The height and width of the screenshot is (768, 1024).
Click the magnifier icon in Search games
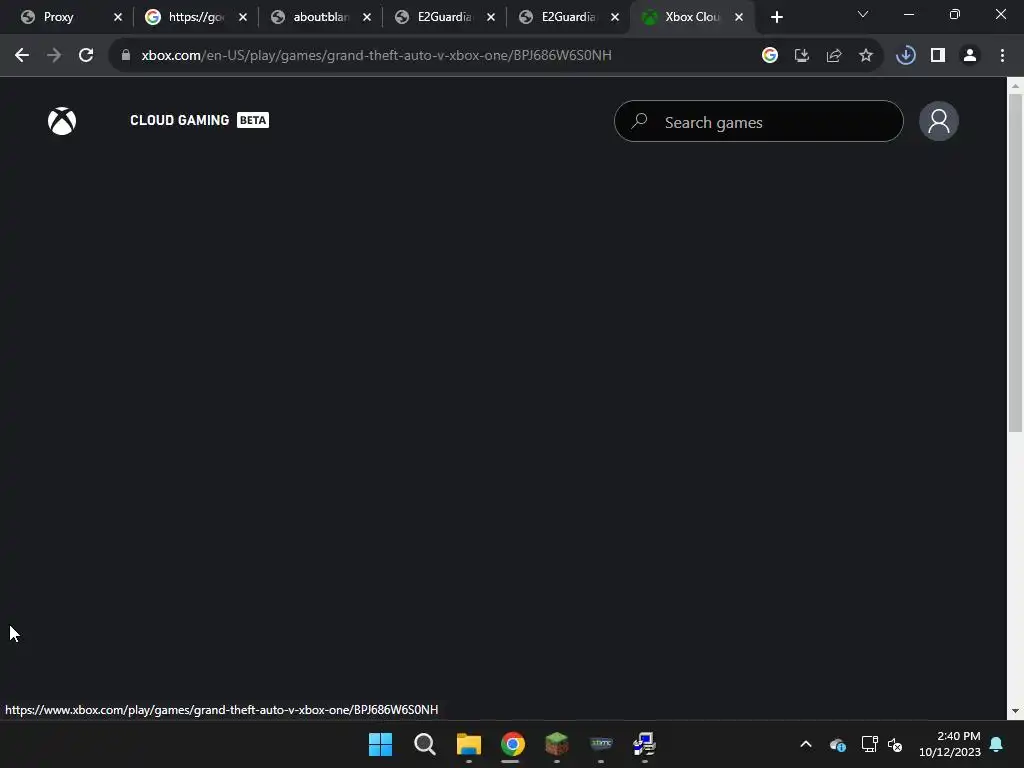(x=639, y=121)
